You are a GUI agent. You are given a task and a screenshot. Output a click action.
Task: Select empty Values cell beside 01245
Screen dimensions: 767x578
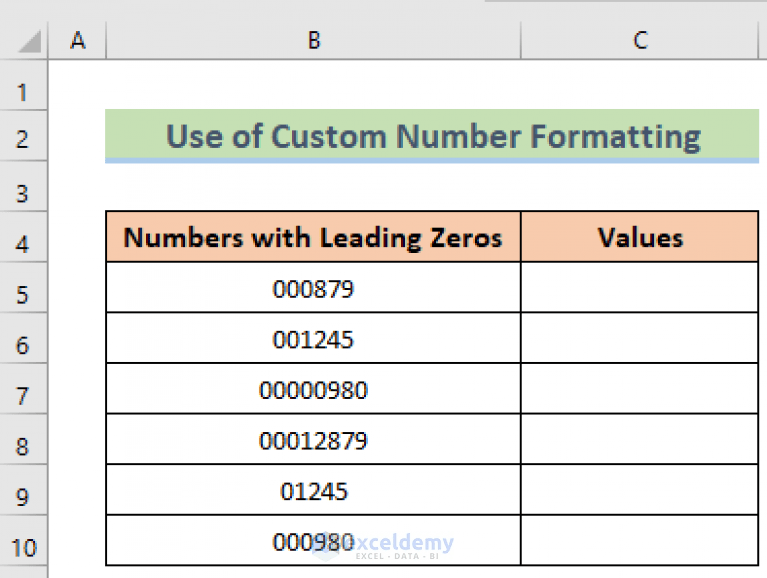click(640, 490)
